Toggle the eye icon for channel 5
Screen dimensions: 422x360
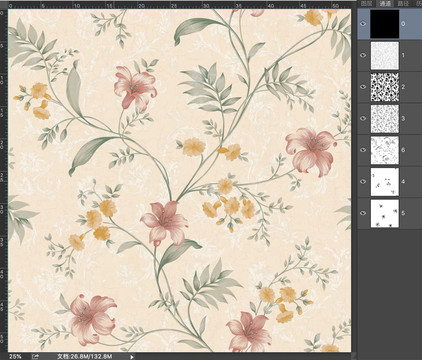(363, 213)
